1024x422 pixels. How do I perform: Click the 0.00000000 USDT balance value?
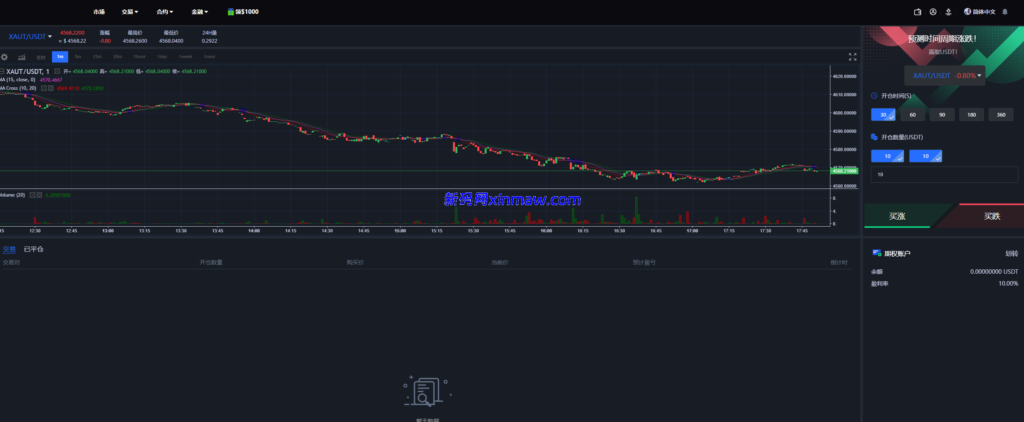(x=994, y=271)
